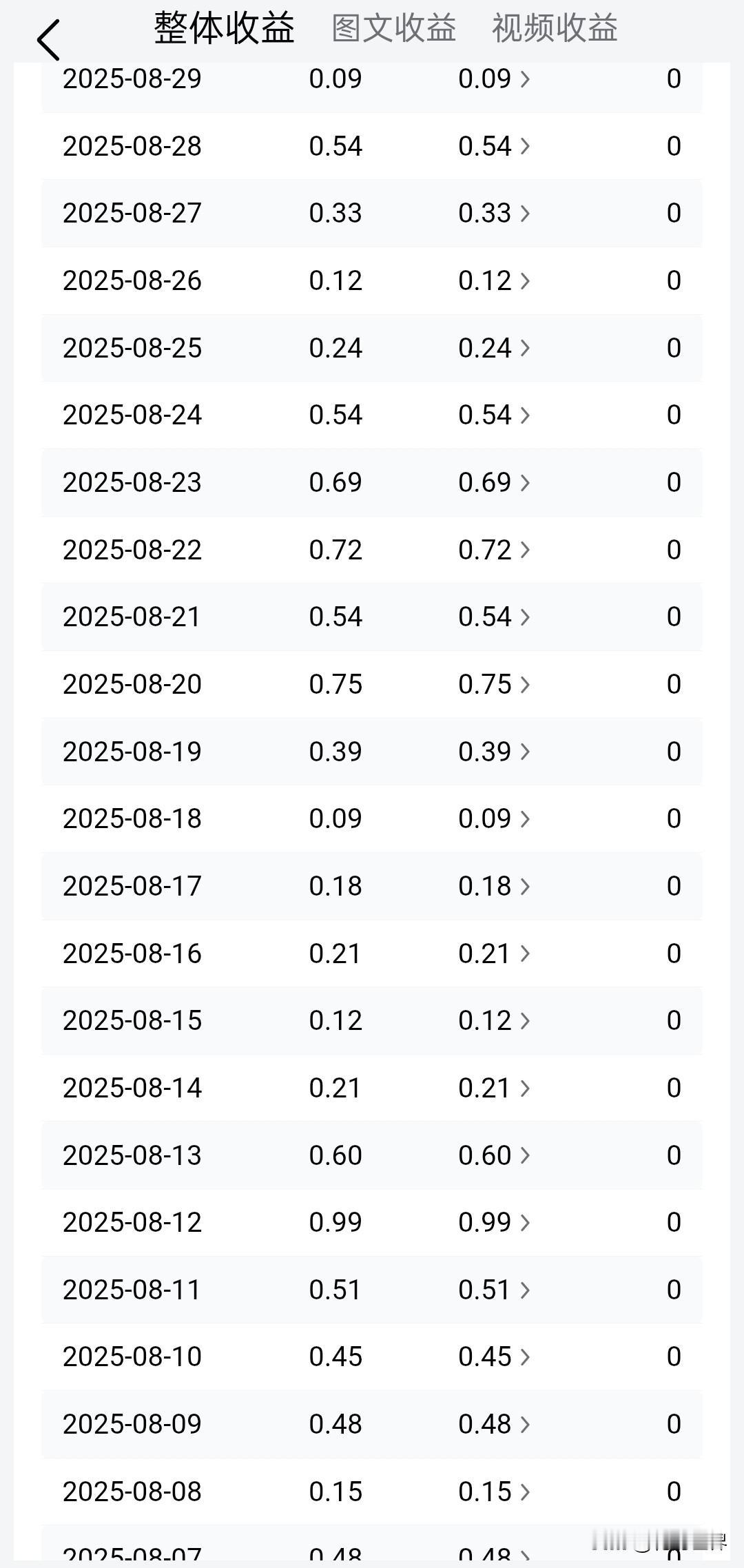
Task: Tap the 0.48 图文 value on 2025-08-09
Action: pos(485,1424)
